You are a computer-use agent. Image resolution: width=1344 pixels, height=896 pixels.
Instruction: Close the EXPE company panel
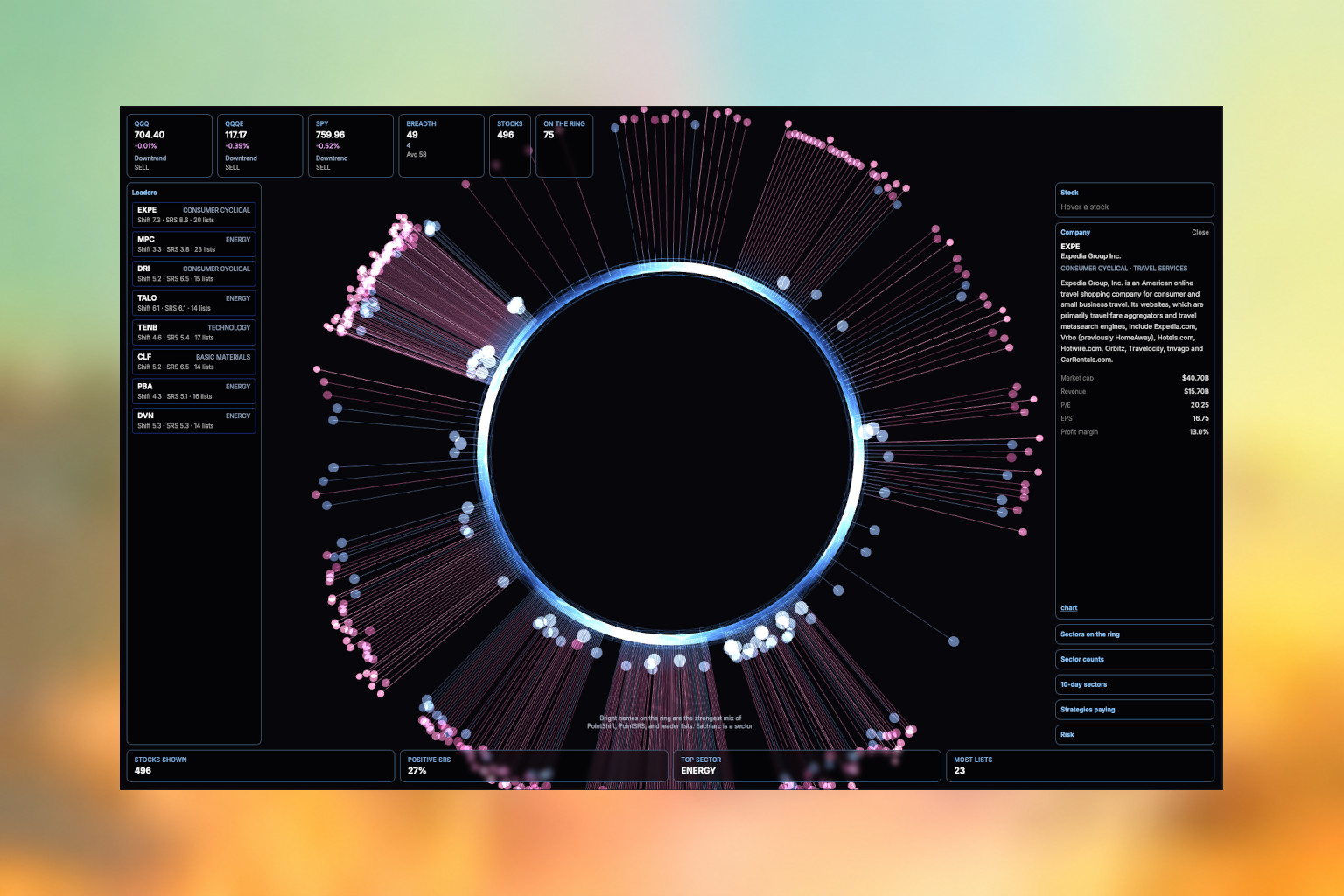pos(1200,232)
